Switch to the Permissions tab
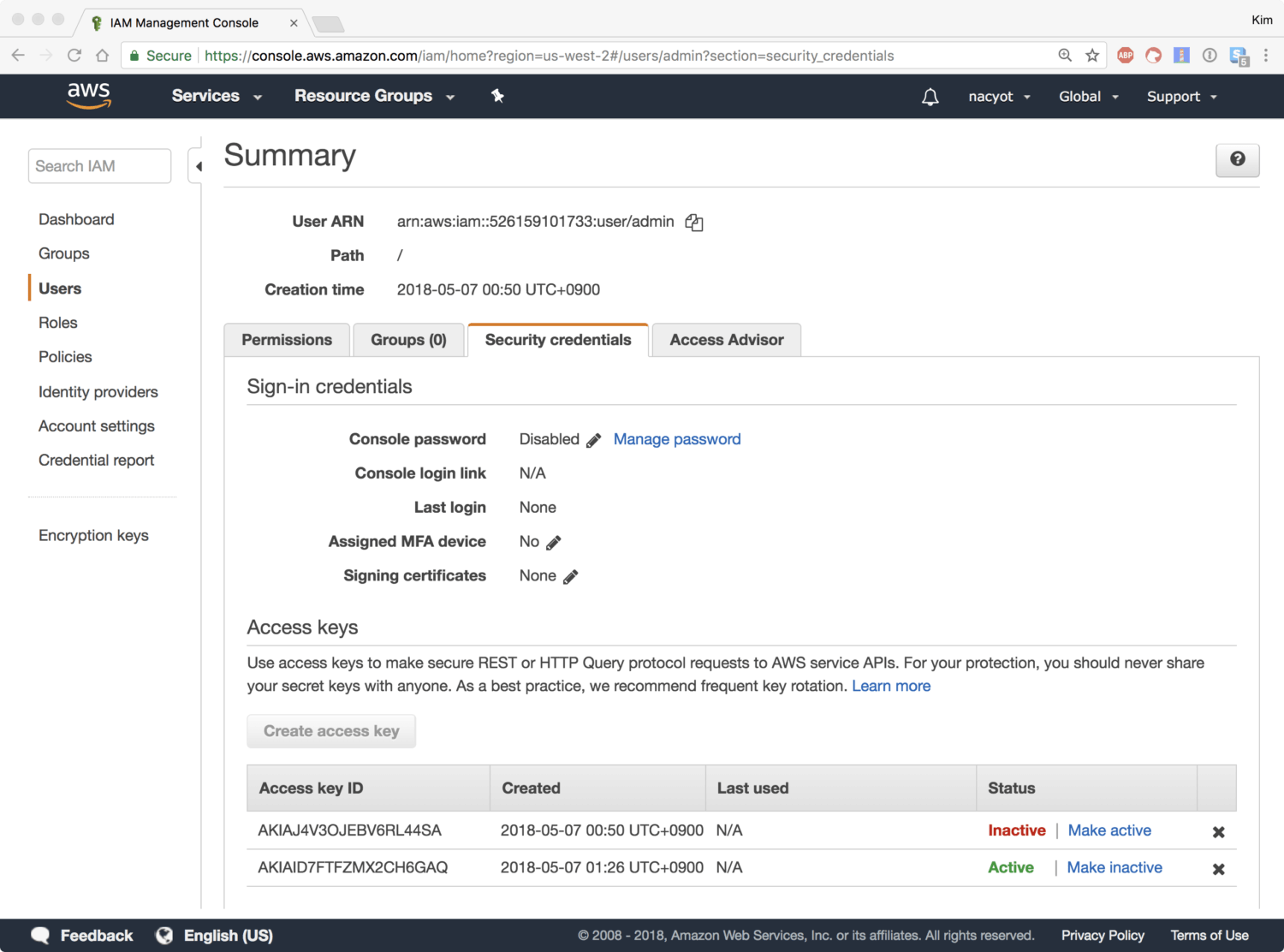Viewport: 1284px width, 952px height. coord(287,340)
